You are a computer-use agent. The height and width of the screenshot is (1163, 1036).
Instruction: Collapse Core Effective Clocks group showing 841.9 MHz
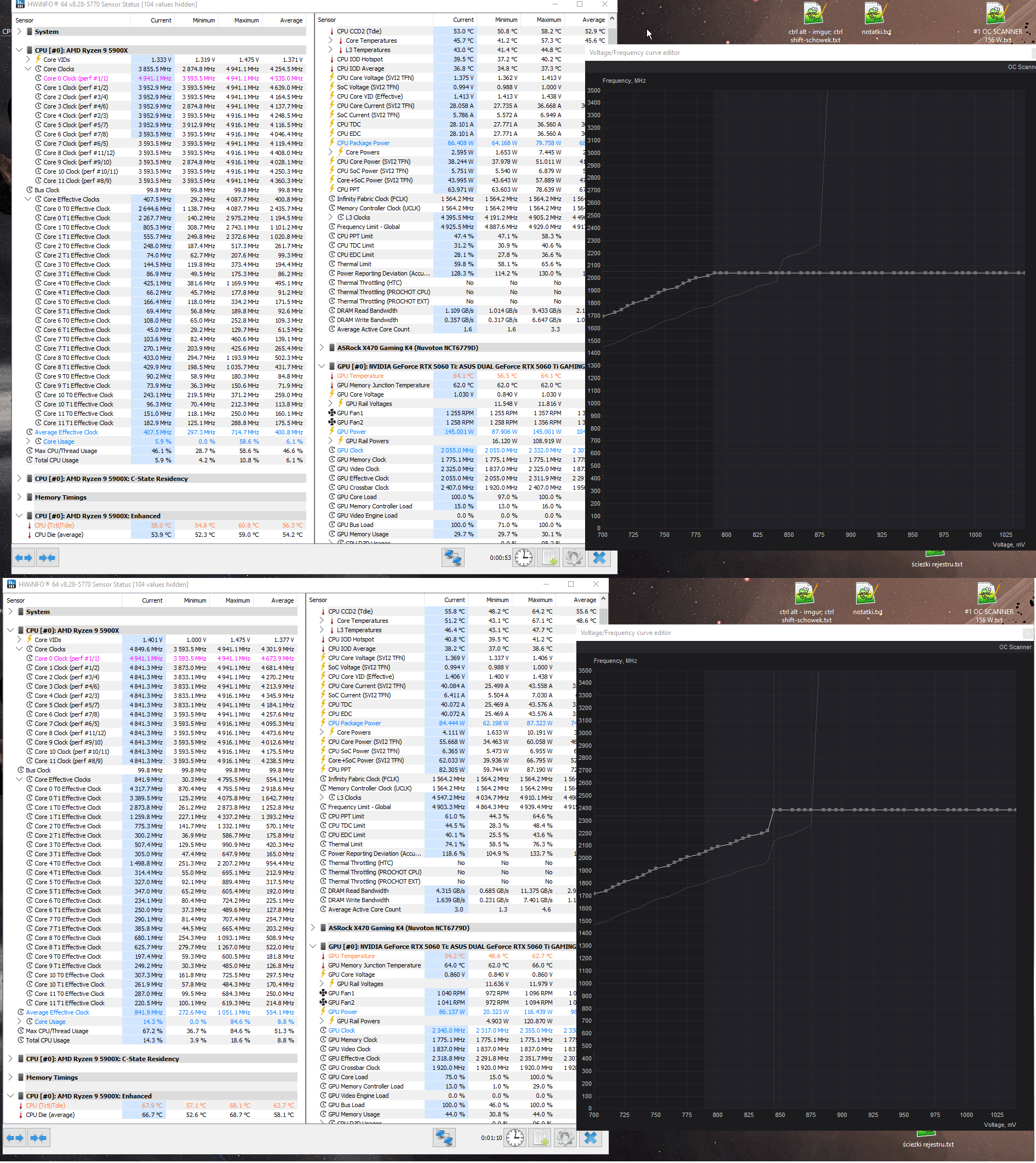(19, 780)
